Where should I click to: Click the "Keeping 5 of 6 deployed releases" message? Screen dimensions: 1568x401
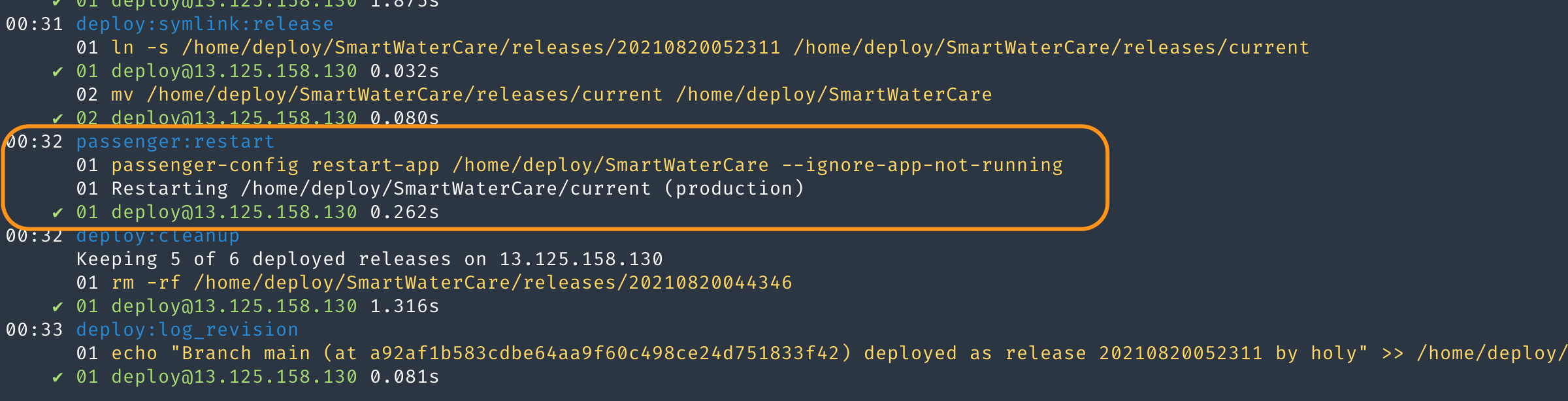(369, 259)
